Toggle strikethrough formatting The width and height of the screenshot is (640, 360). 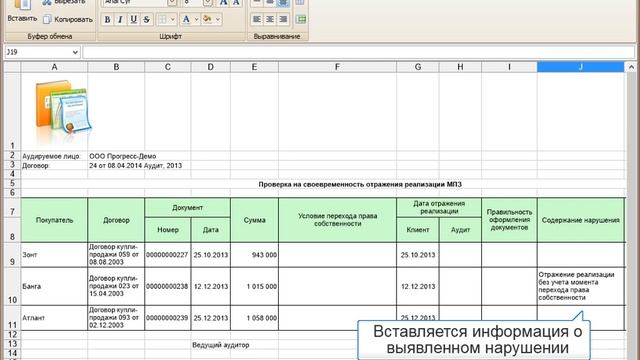click(147, 19)
